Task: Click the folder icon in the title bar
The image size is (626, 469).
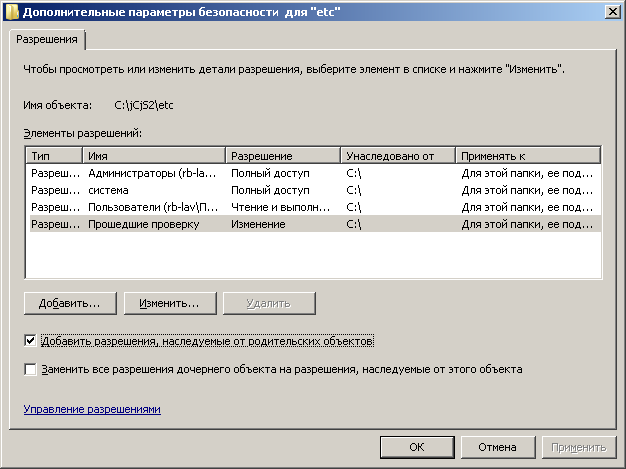Action: tap(12, 11)
